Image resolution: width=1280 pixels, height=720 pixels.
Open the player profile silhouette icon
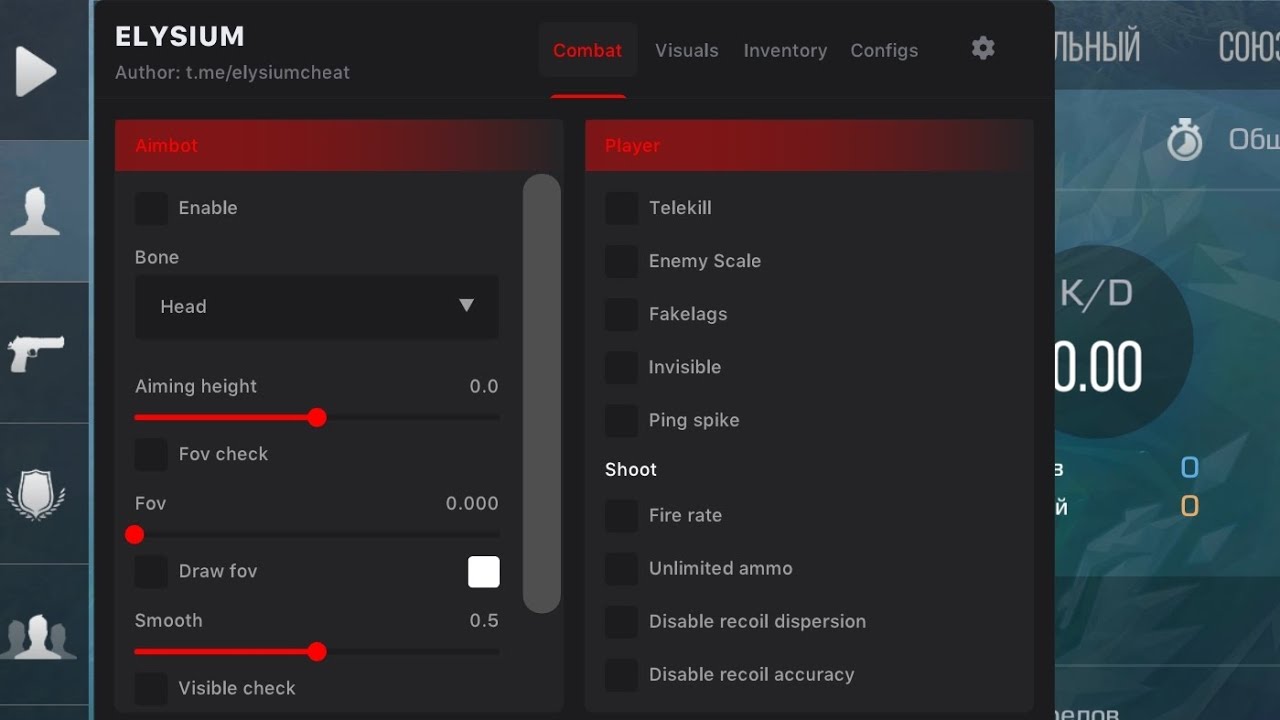[x=36, y=211]
